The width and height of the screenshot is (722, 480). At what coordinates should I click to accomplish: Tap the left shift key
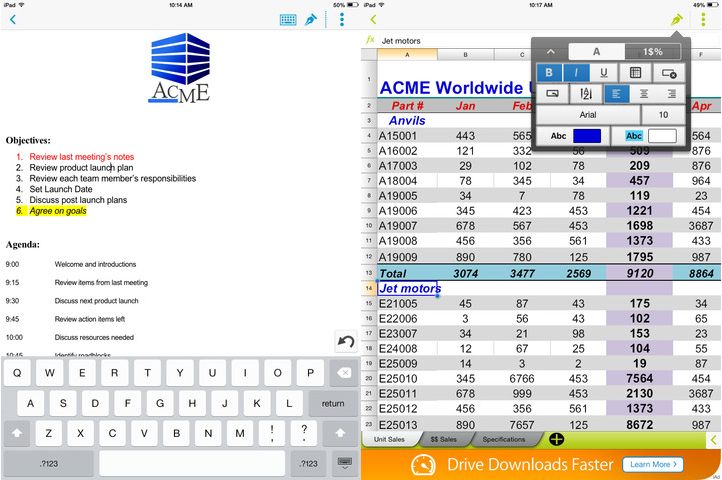pyautogui.click(x=17, y=433)
